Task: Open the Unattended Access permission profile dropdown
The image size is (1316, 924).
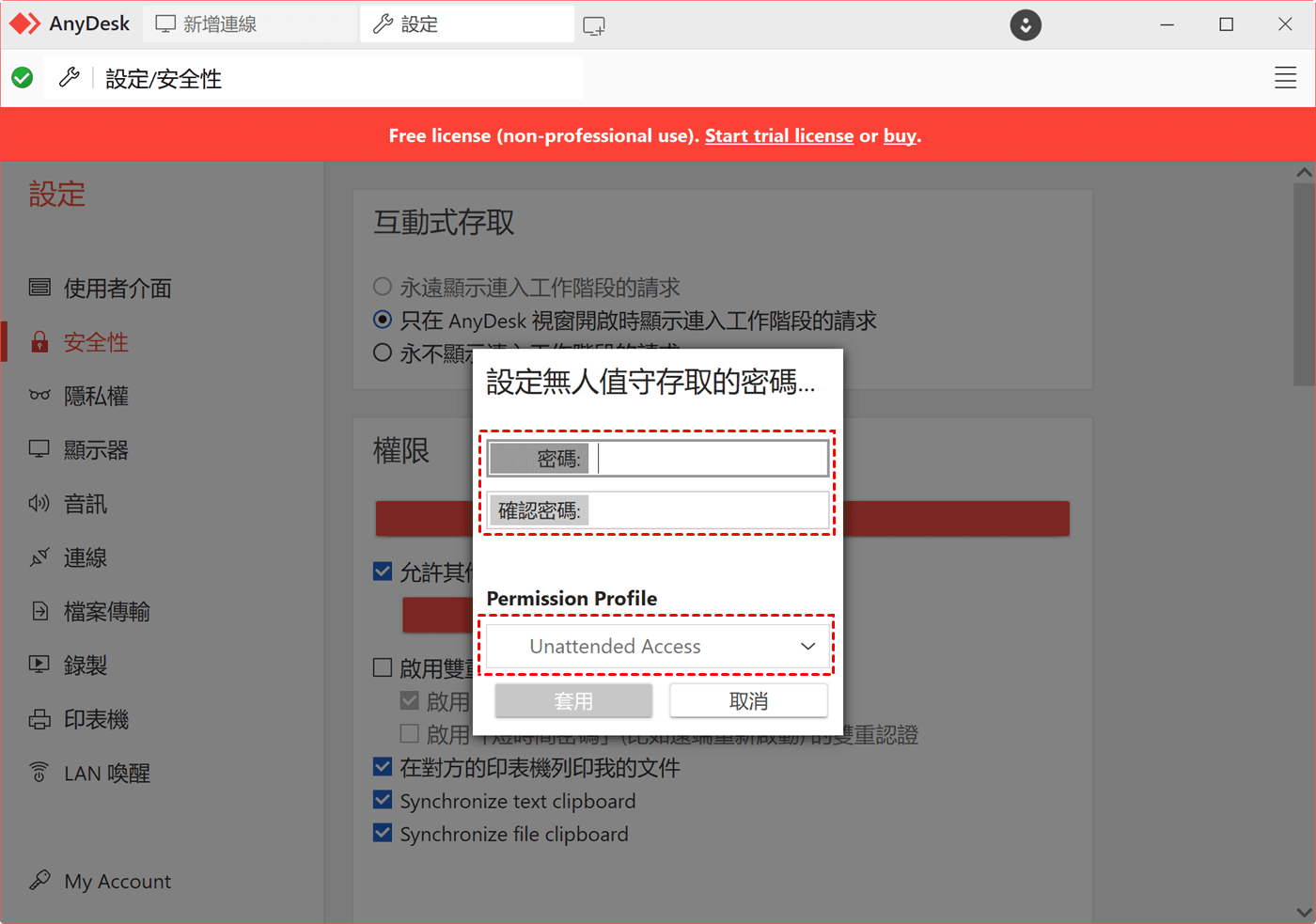Action: [657, 647]
